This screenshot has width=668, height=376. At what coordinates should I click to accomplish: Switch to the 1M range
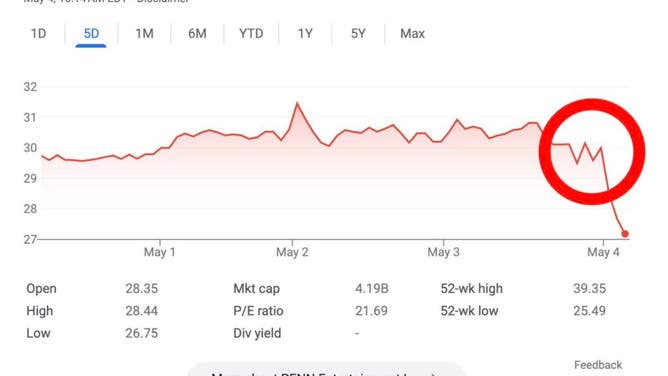point(144,34)
